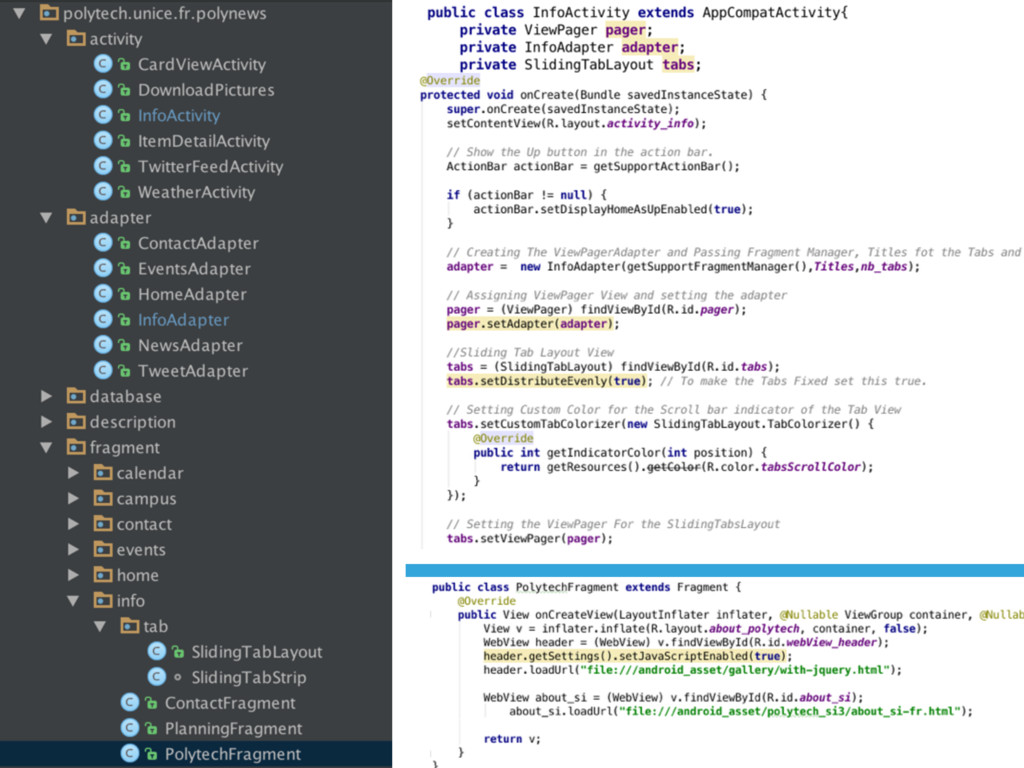1024x768 pixels.
Task: Expand the home package arrow
Action: (x=73, y=575)
